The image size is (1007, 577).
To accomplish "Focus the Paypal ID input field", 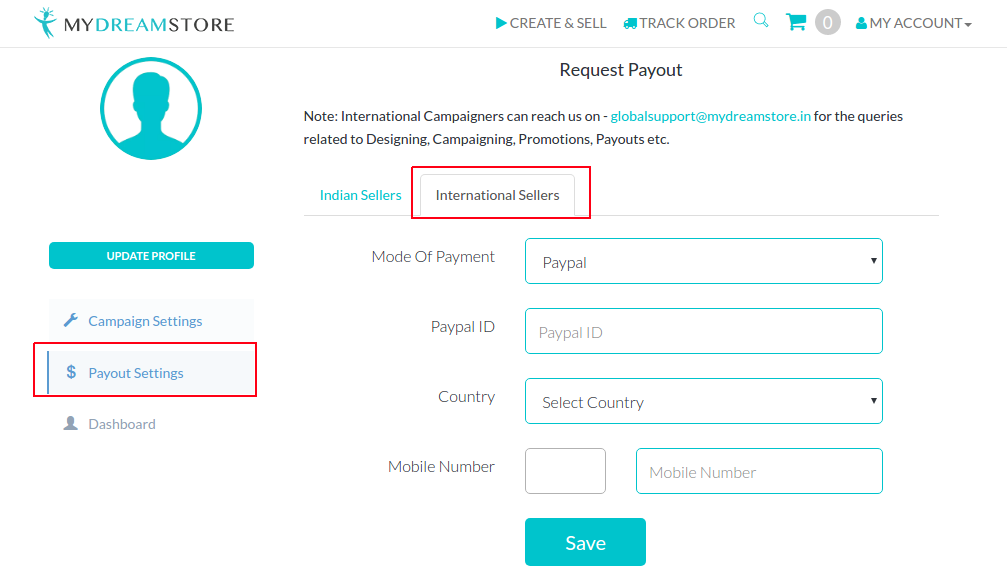I will click(x=703, y=331).
